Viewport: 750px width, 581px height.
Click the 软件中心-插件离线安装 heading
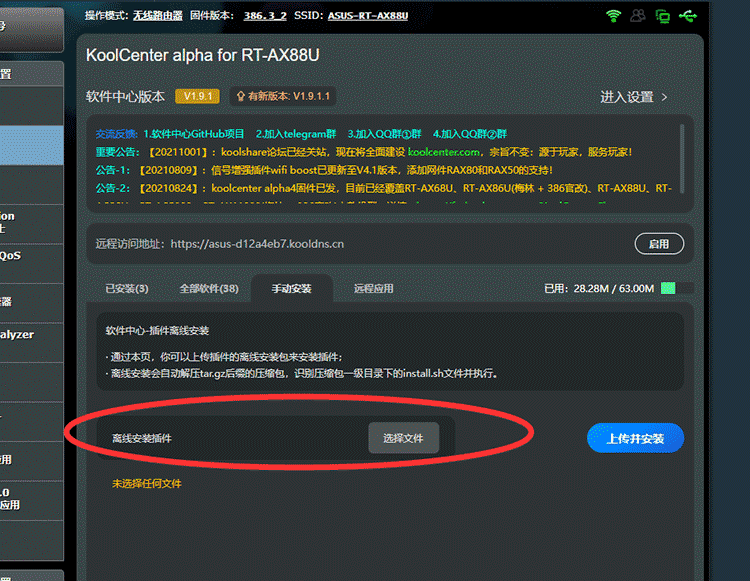tap(157, 331)
